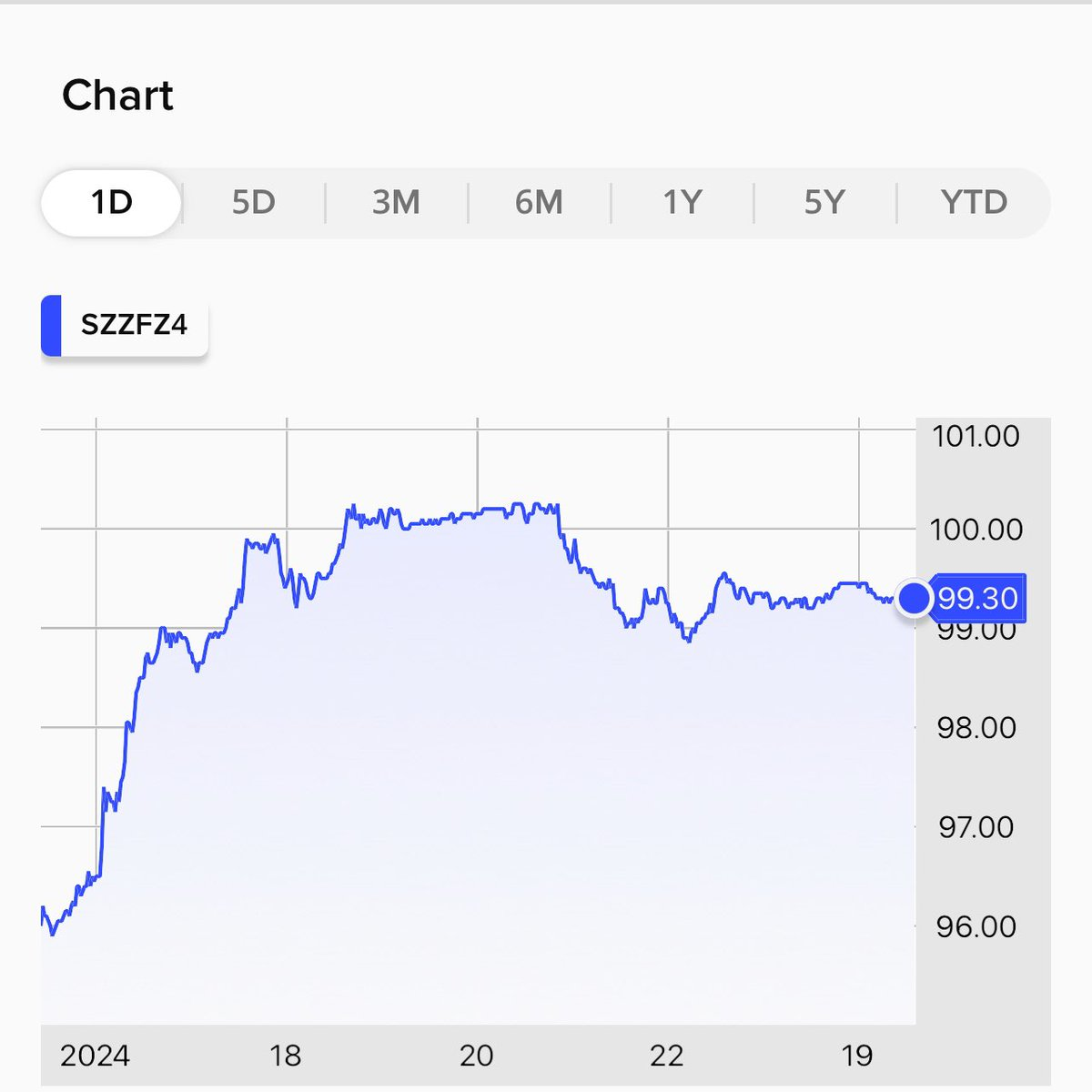Click the SZZFZ4 ticker legend chip

pos(134,325)
